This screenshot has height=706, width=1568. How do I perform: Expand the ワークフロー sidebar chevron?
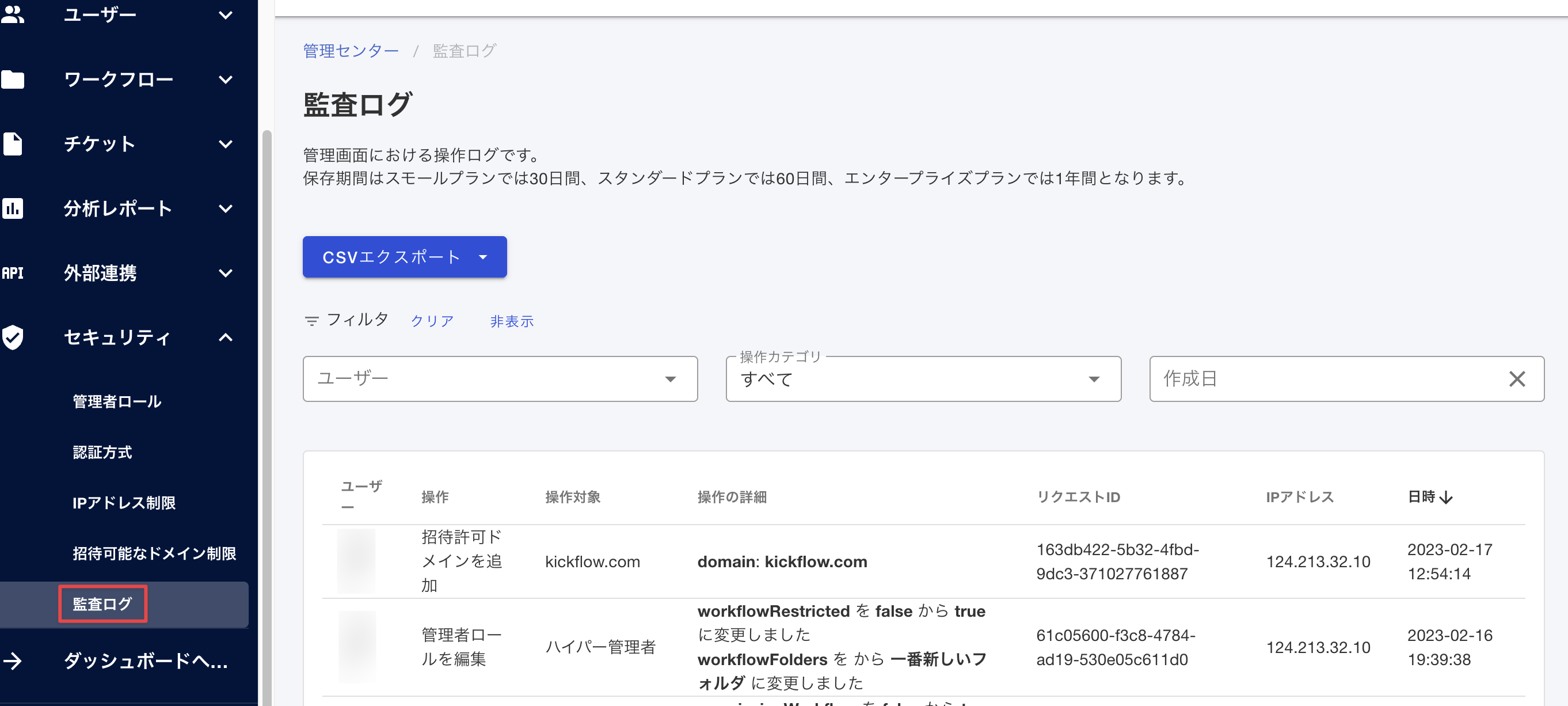225,79
